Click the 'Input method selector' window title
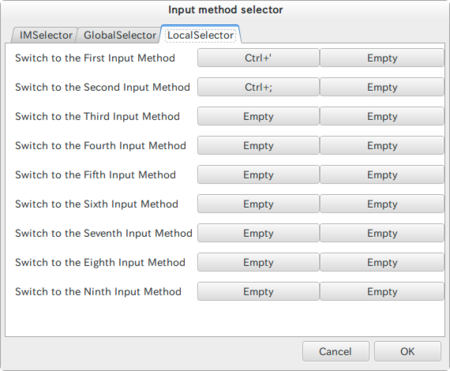The height and width of the screenshot is (371, 450). pos(225,10)
